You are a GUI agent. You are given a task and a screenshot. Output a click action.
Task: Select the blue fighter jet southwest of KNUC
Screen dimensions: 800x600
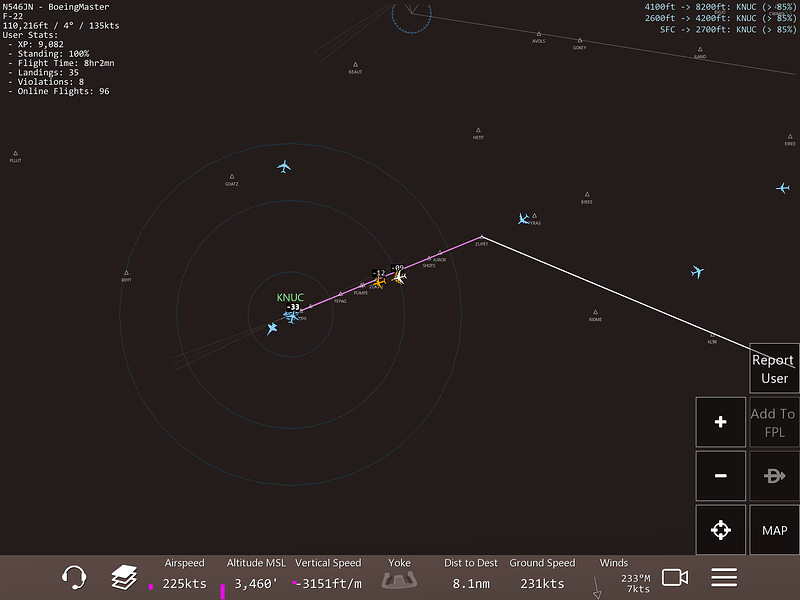(272, 329)
